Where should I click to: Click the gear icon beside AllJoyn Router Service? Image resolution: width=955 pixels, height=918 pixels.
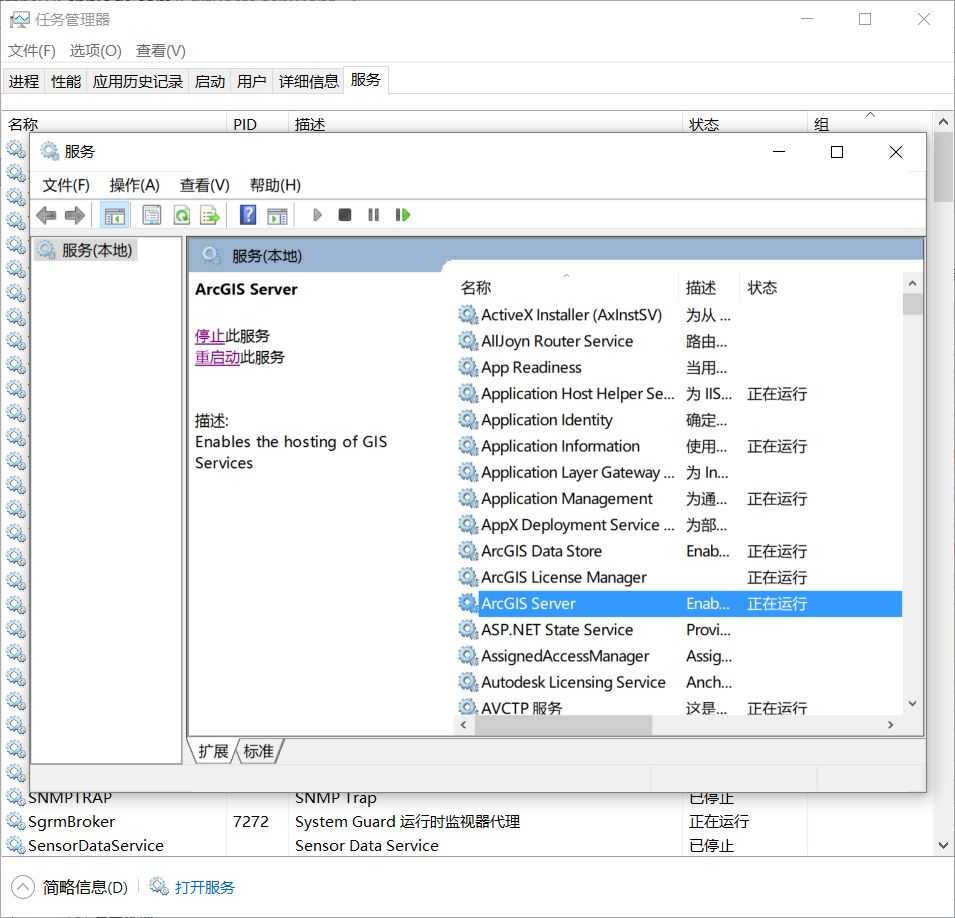[x=468, y=341]
